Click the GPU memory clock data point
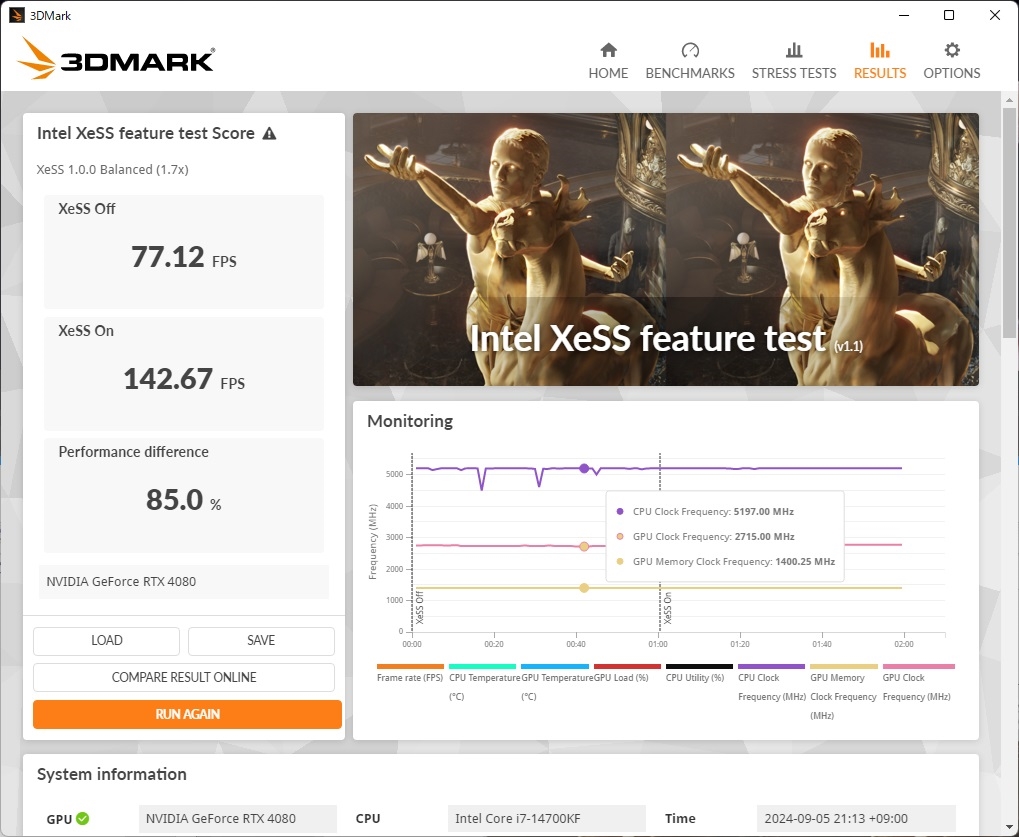This screenshot has height=837, width=1019. 584,588
